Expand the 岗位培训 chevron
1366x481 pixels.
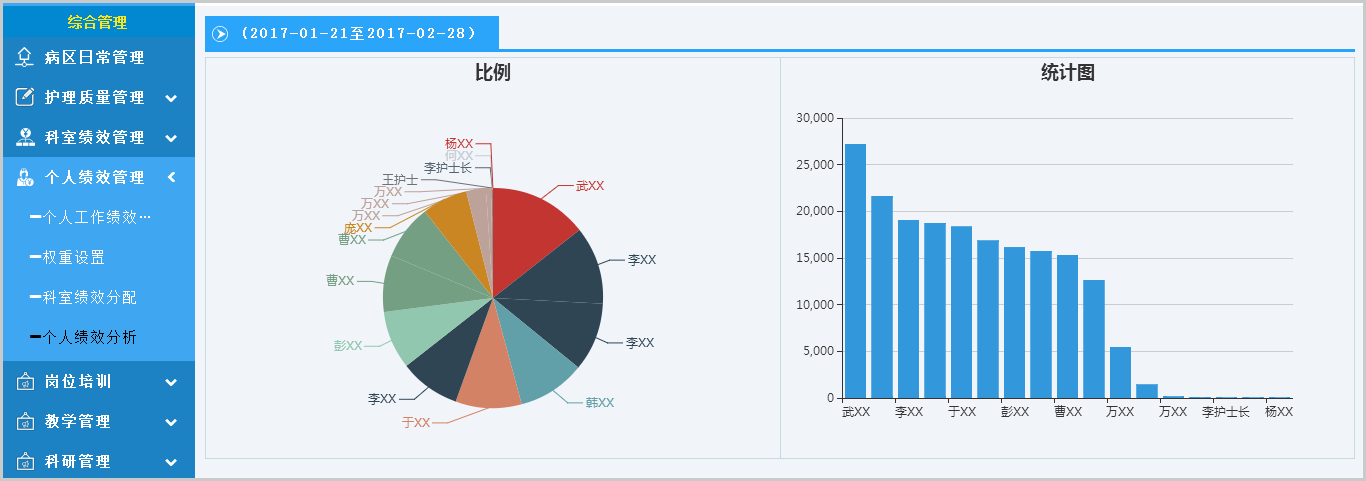coord(171,382)
